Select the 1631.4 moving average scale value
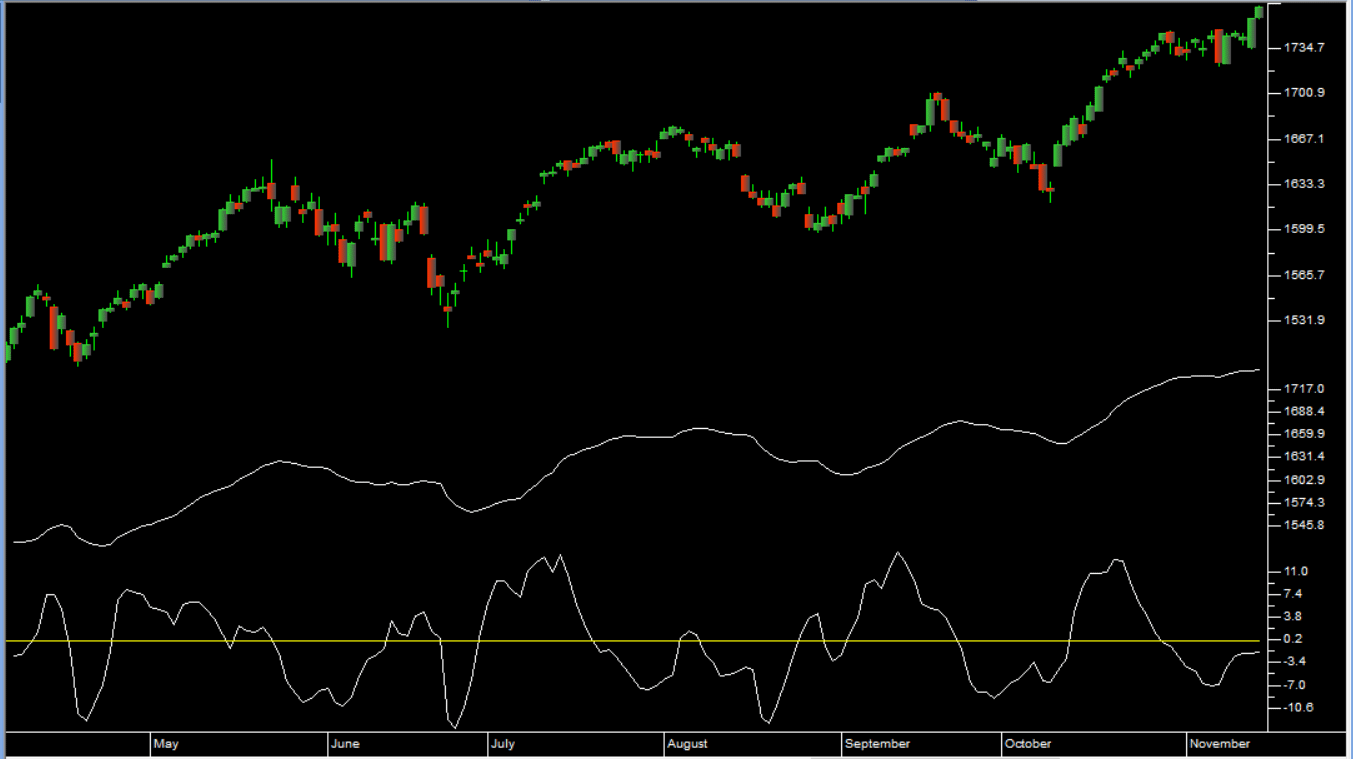 point(1303,456)
